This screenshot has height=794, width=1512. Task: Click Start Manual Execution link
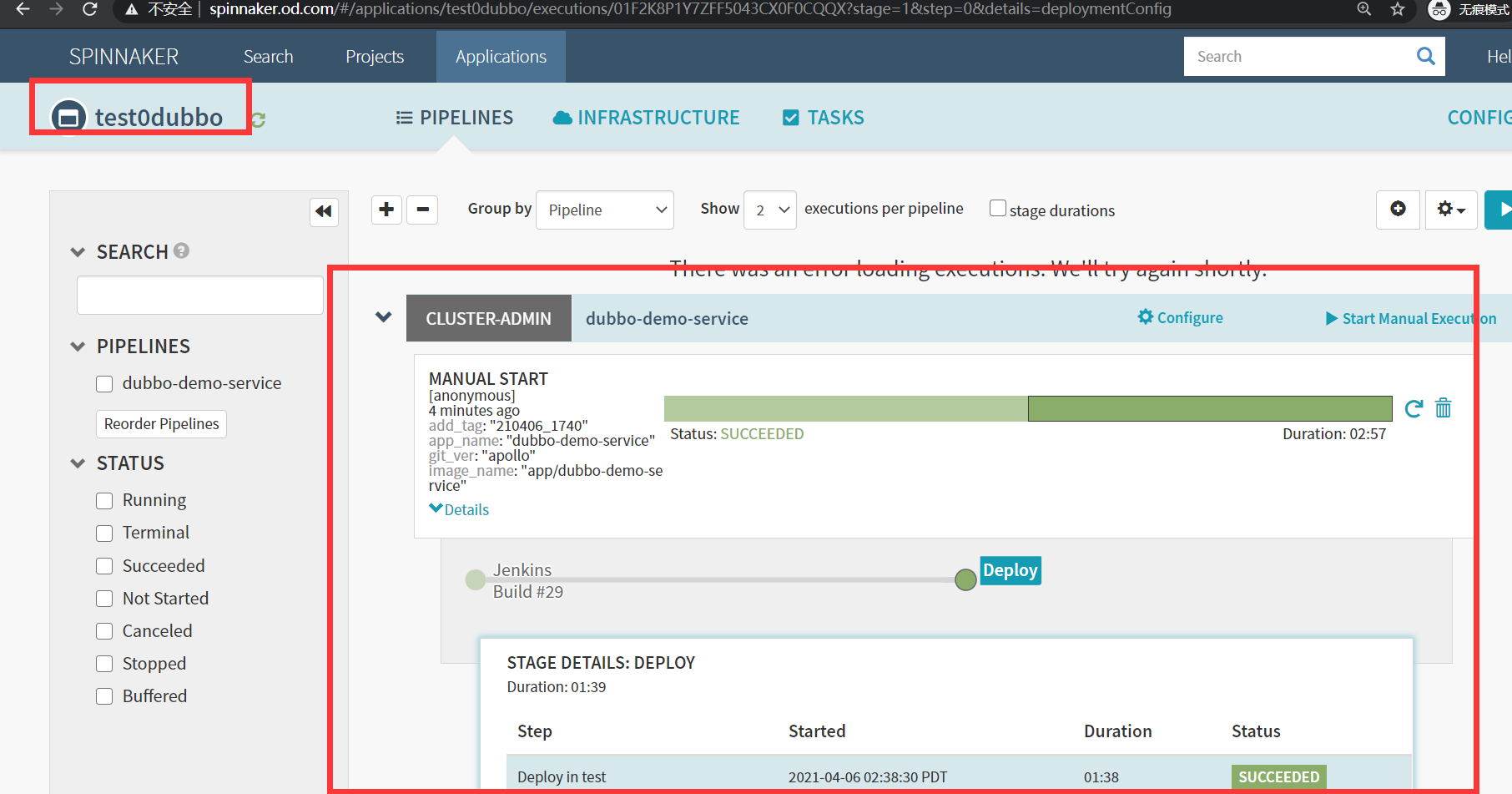(x=1411, y=318)
